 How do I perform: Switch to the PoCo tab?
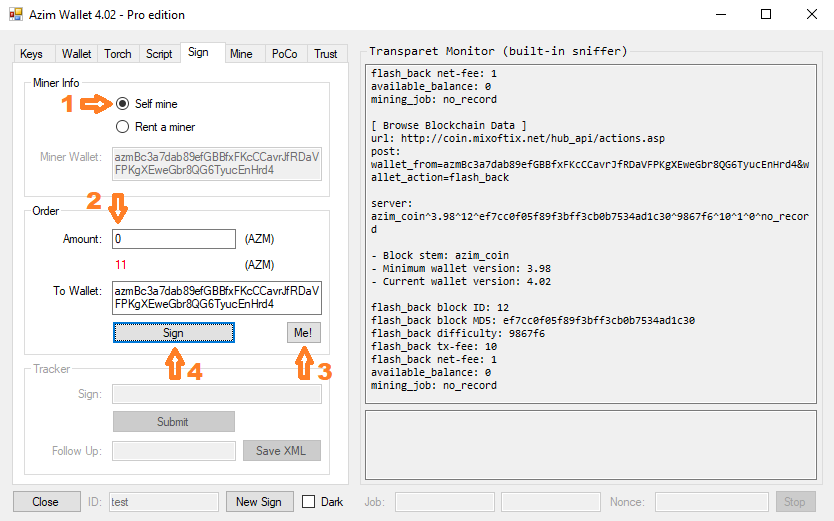pos(285,54)
